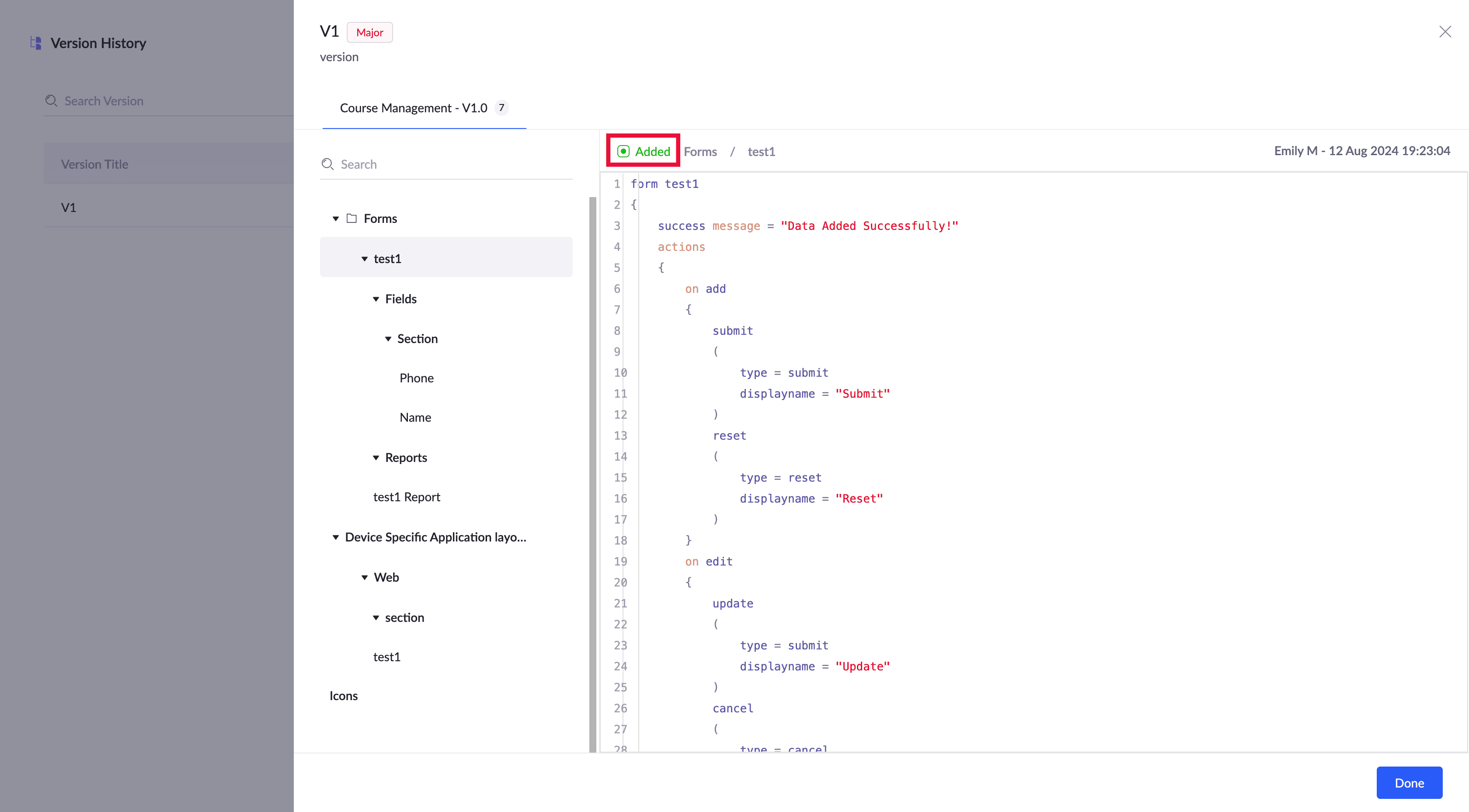Click the change count badge 7
This screenshot has height=812, width=1469.
click(501, 108)
